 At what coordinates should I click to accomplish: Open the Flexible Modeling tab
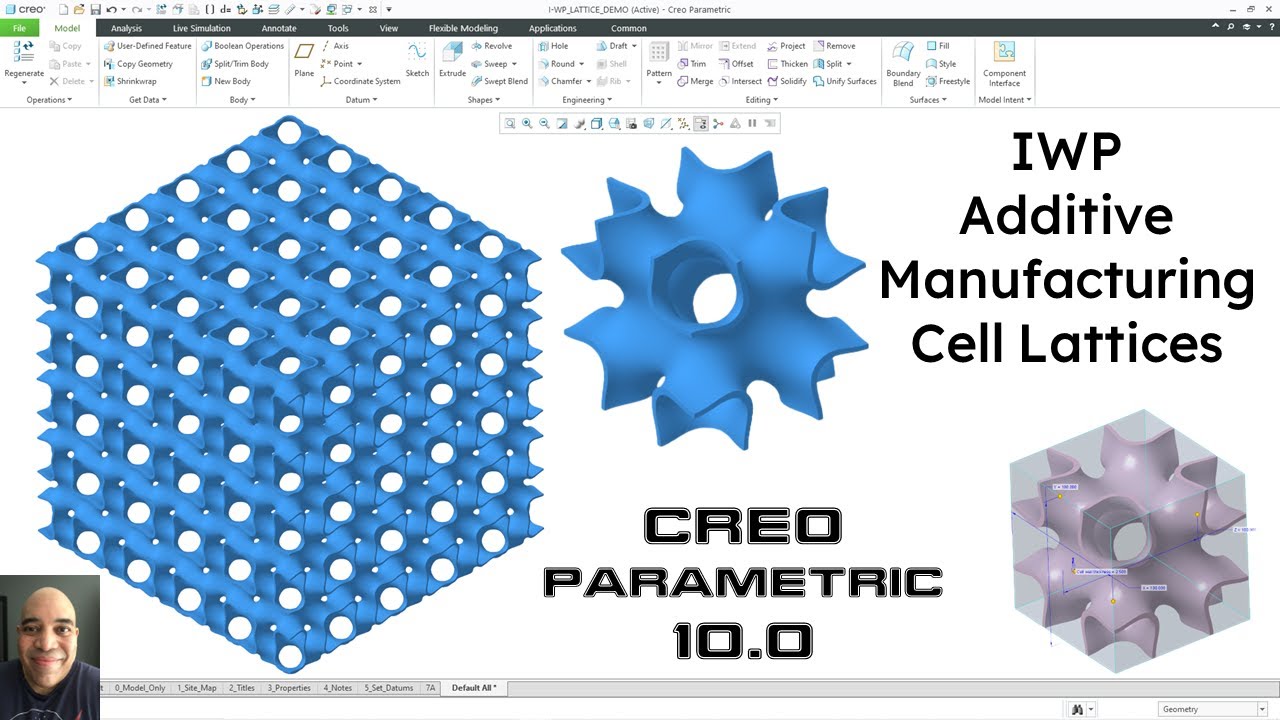click(463, 28)
